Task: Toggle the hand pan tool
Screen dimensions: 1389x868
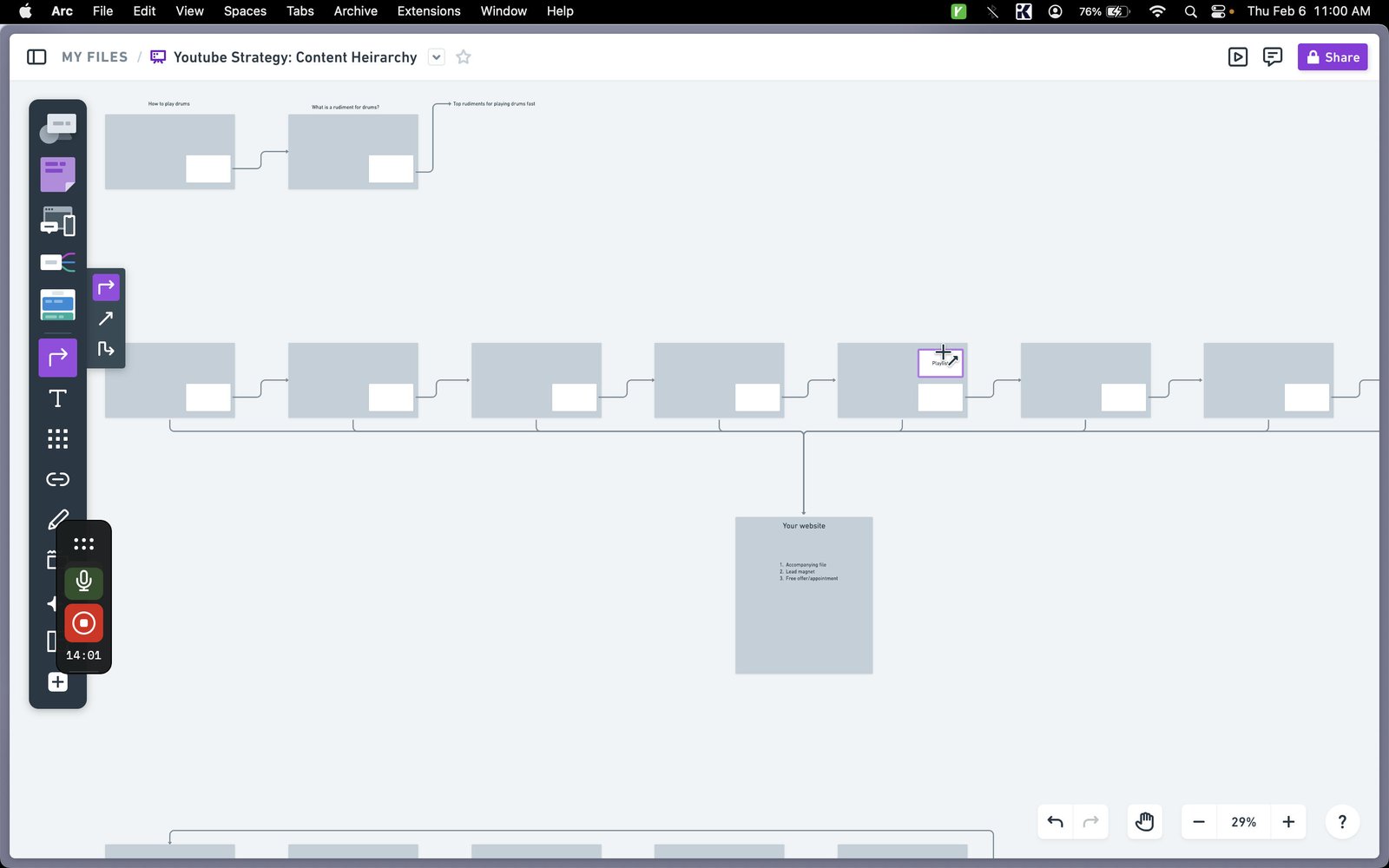Action: [x=1144, y=821]
